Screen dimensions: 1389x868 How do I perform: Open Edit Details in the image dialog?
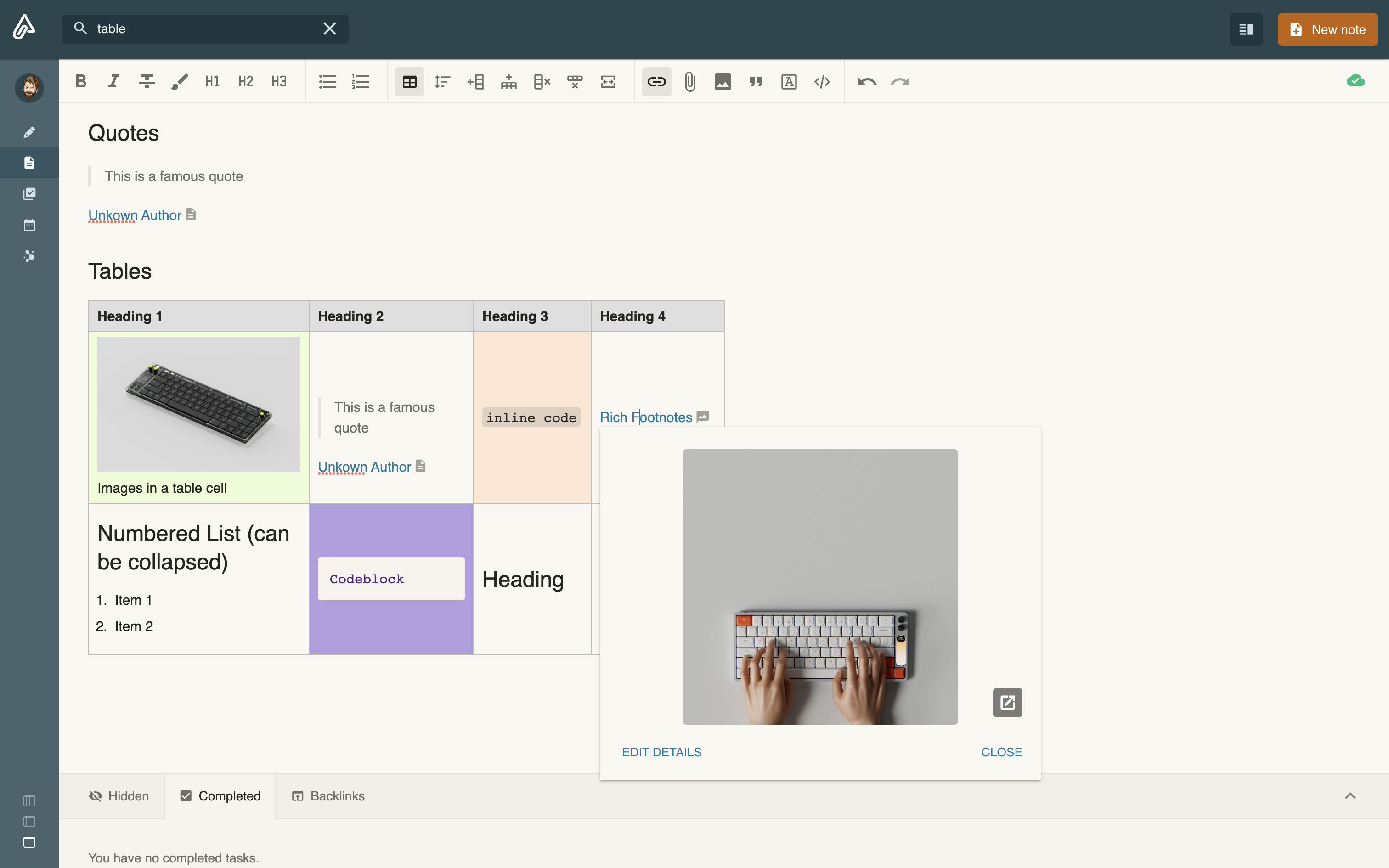[661, 751]
